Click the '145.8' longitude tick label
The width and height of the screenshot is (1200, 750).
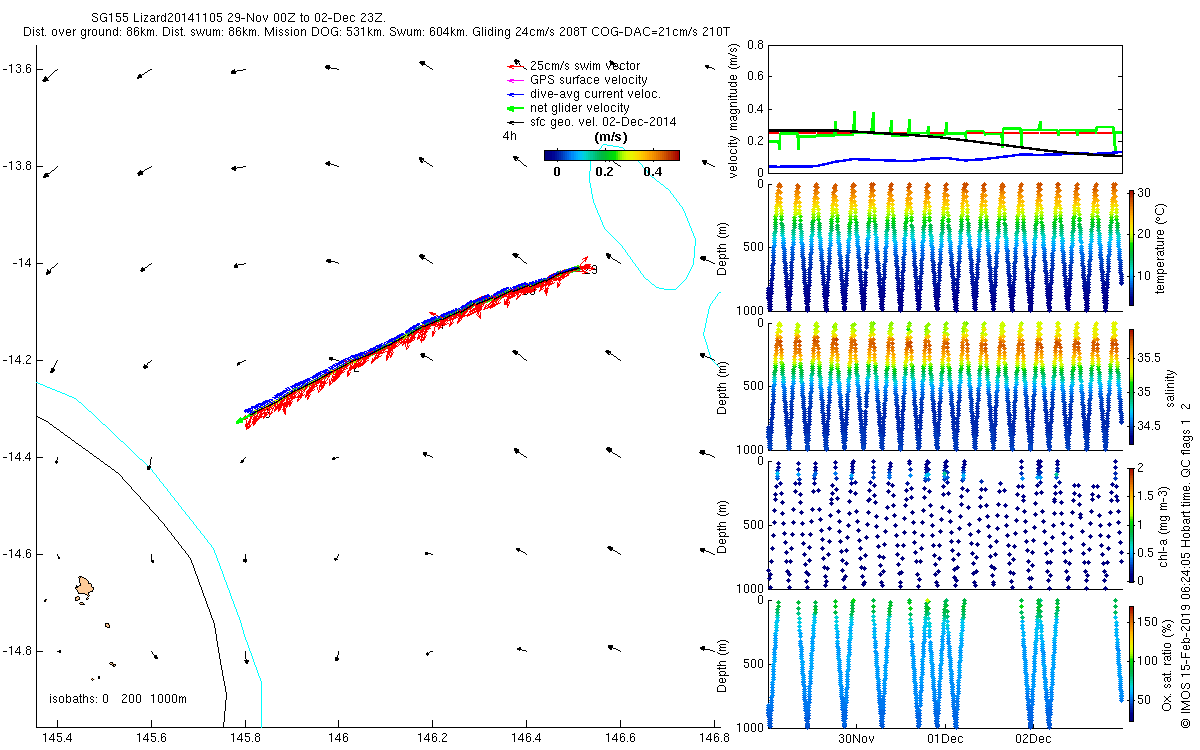coord(244,738)
